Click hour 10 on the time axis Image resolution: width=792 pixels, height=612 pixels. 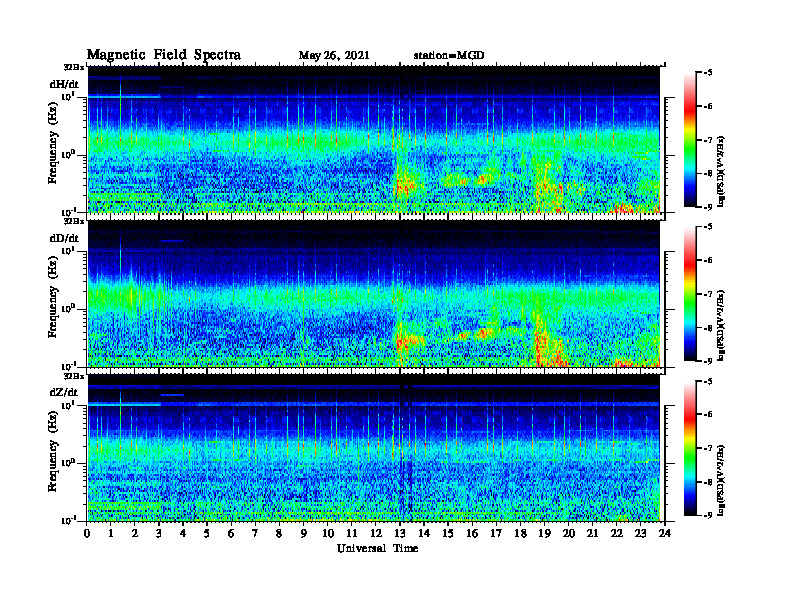(328, 533)
